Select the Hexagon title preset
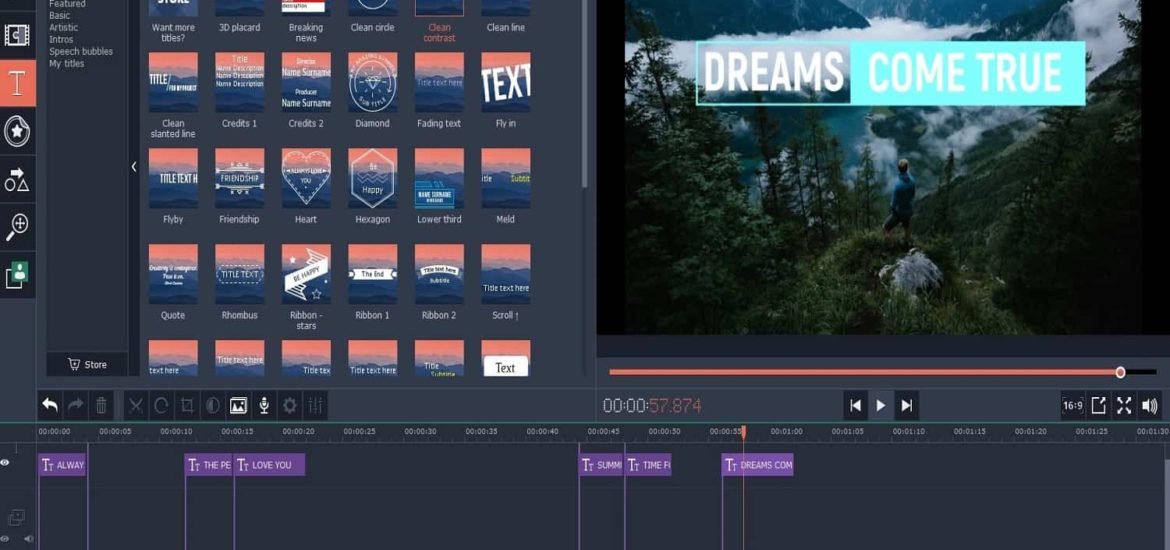The image size is (1170, 550). pos(372,178)
